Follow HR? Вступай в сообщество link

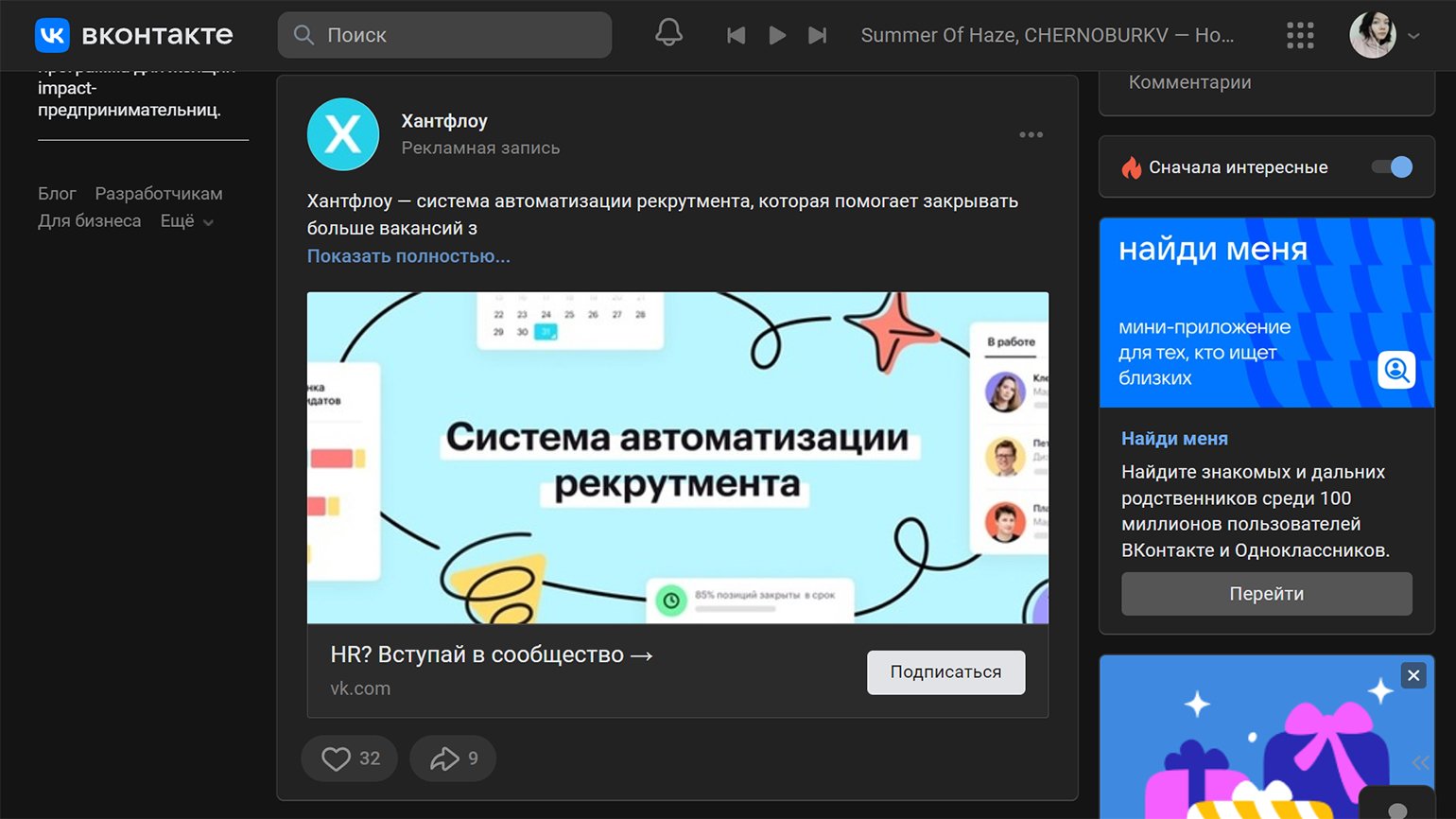(492, 654)
